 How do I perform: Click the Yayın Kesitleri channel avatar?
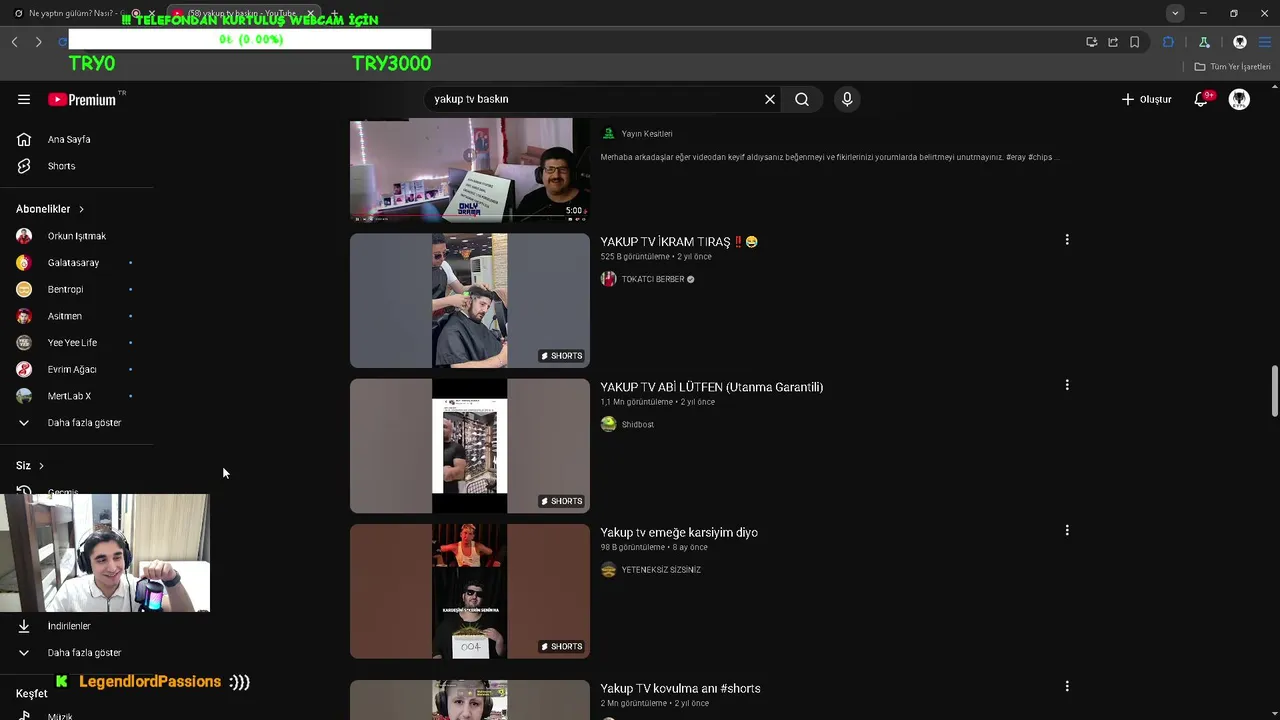pos(608,134)
